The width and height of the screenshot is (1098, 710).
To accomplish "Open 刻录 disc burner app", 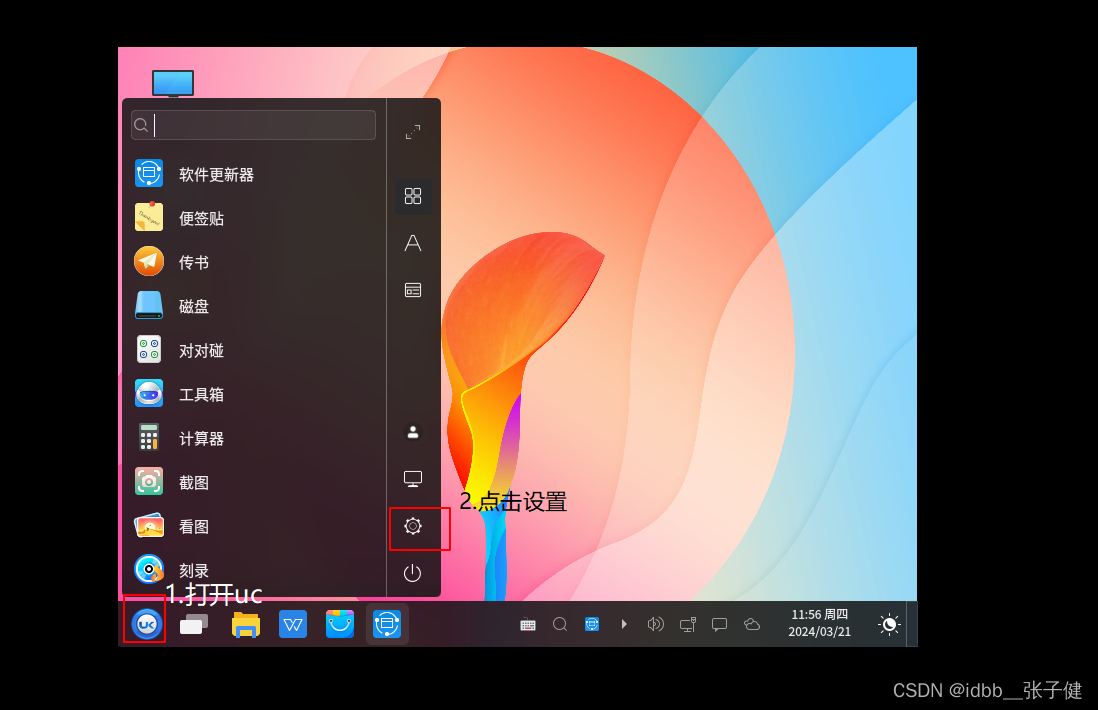I will pyautogui.click(x=255, y=571).
